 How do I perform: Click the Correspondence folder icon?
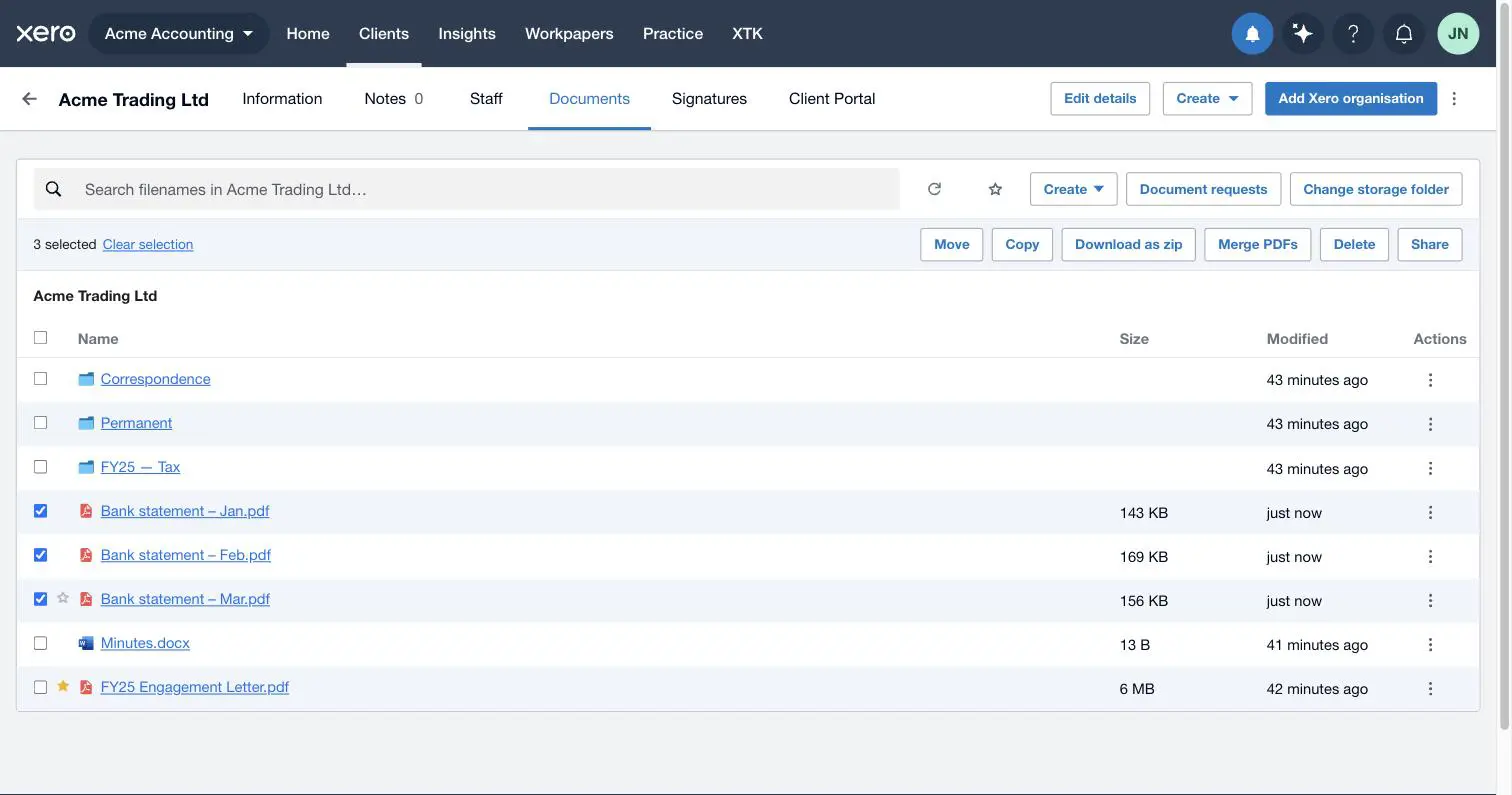tap(86, 379)
